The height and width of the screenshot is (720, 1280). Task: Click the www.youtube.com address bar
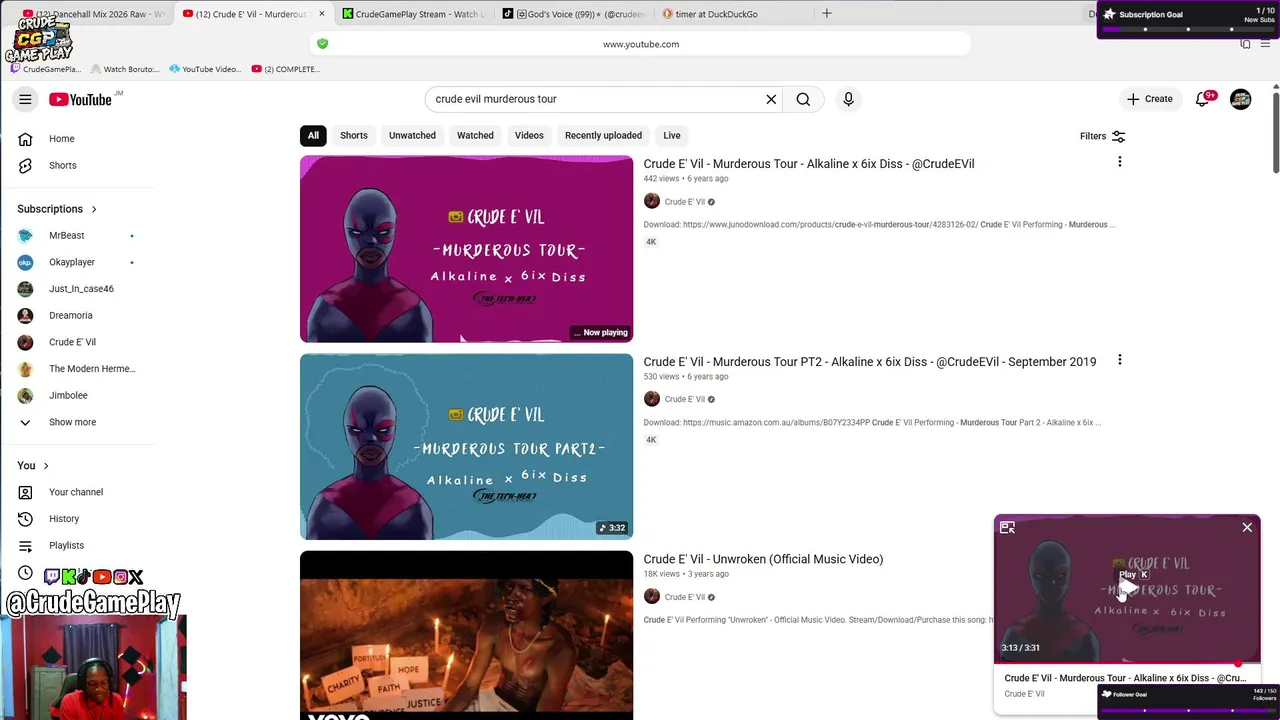point(641,44)
